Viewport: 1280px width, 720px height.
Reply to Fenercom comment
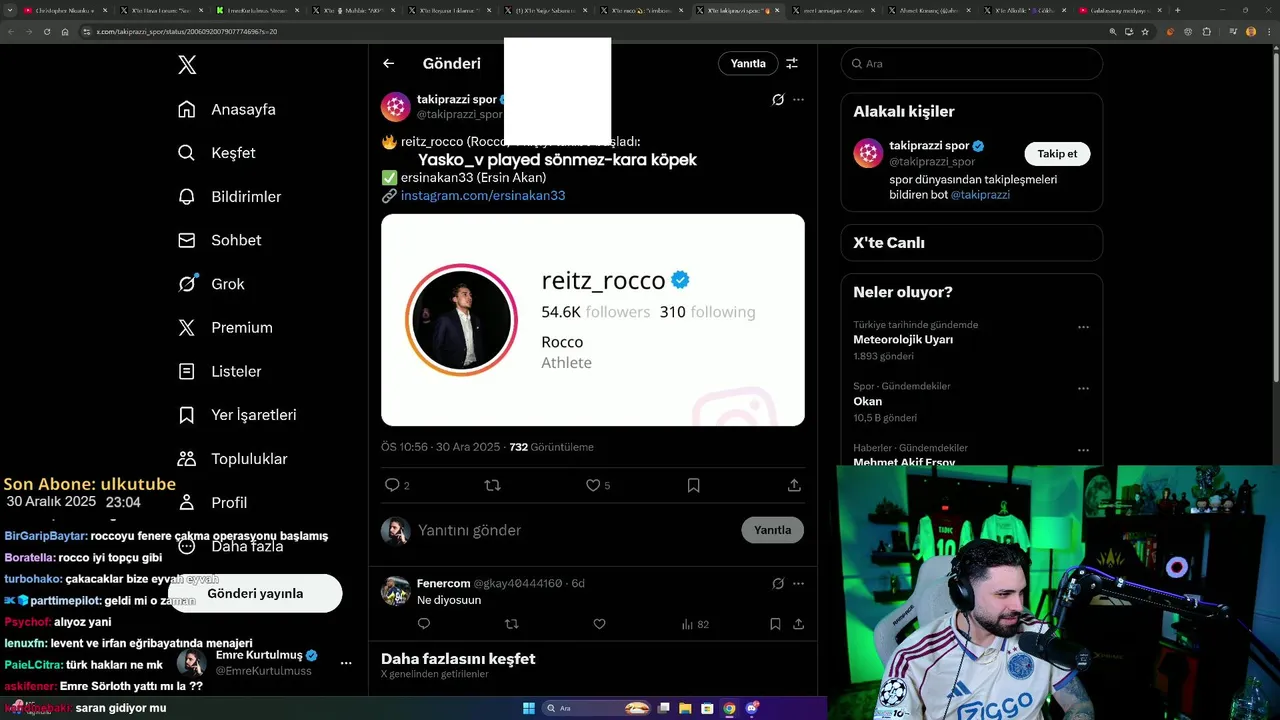pos(424,624)
